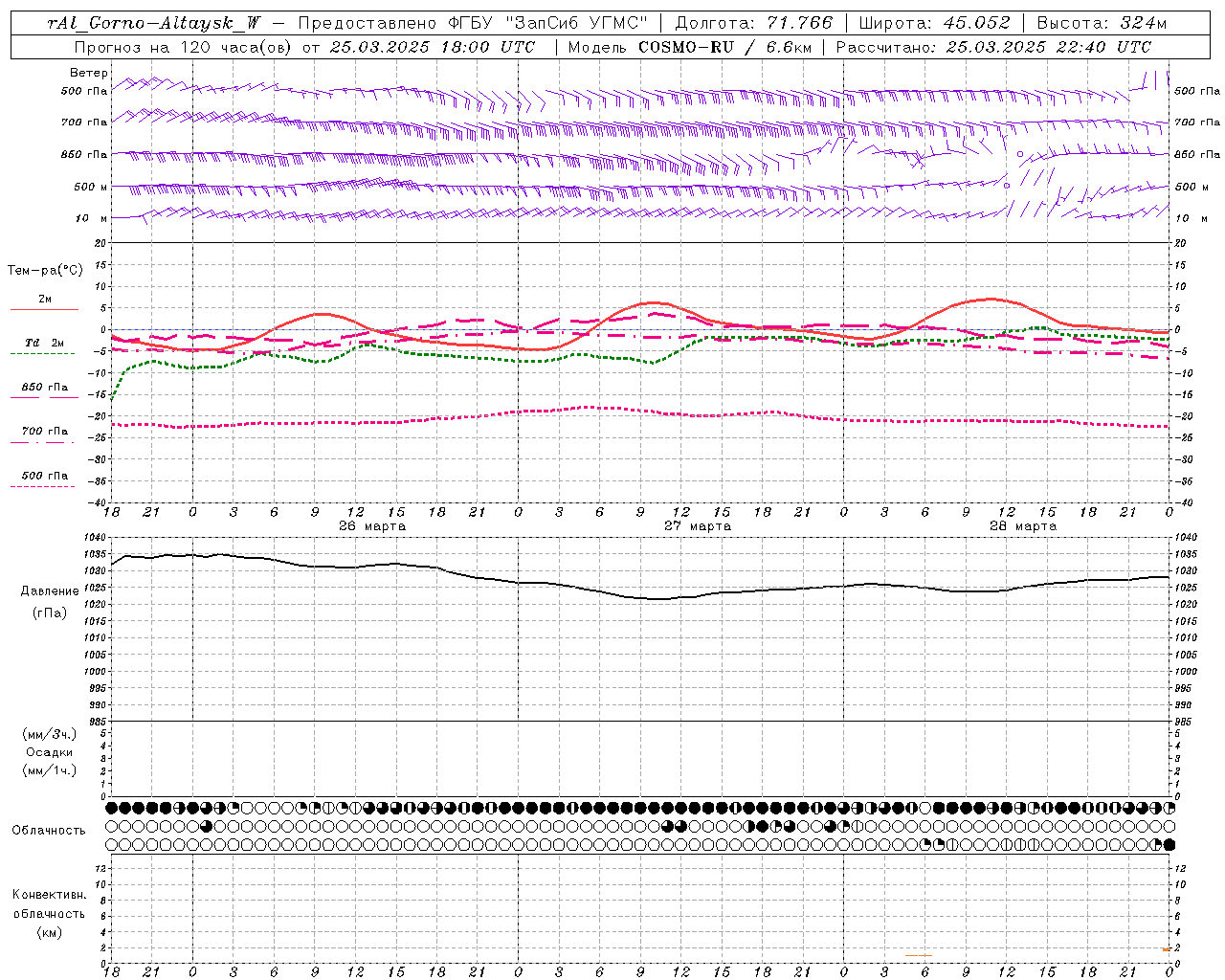Click the left 700 гПа wind level label
Viewport: 1225px width, 980px height.
pyautogui.click(x=84, y=122)
